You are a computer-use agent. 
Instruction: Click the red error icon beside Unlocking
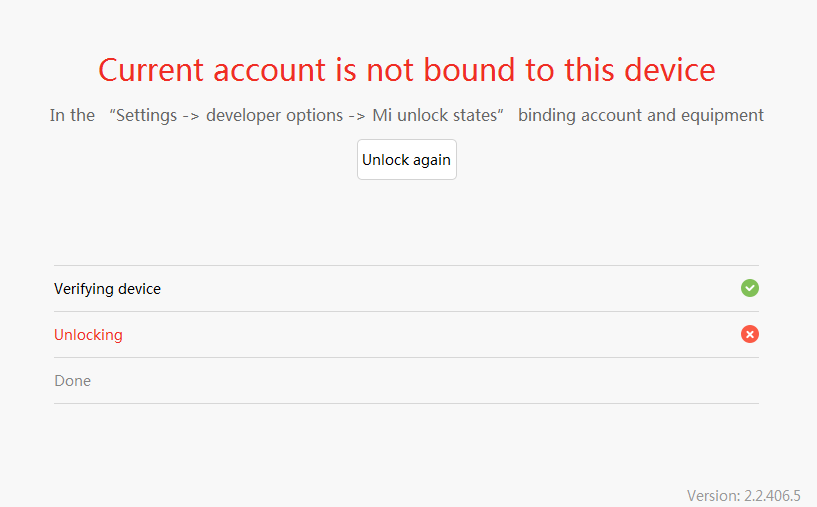coord(750,334)
